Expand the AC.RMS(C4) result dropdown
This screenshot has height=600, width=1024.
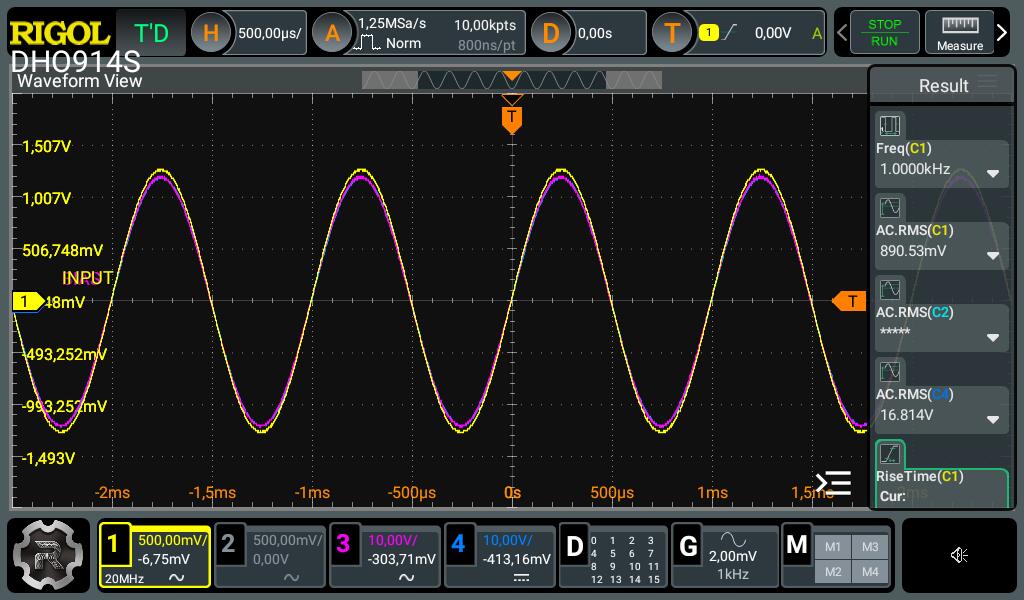coord(993,419)
